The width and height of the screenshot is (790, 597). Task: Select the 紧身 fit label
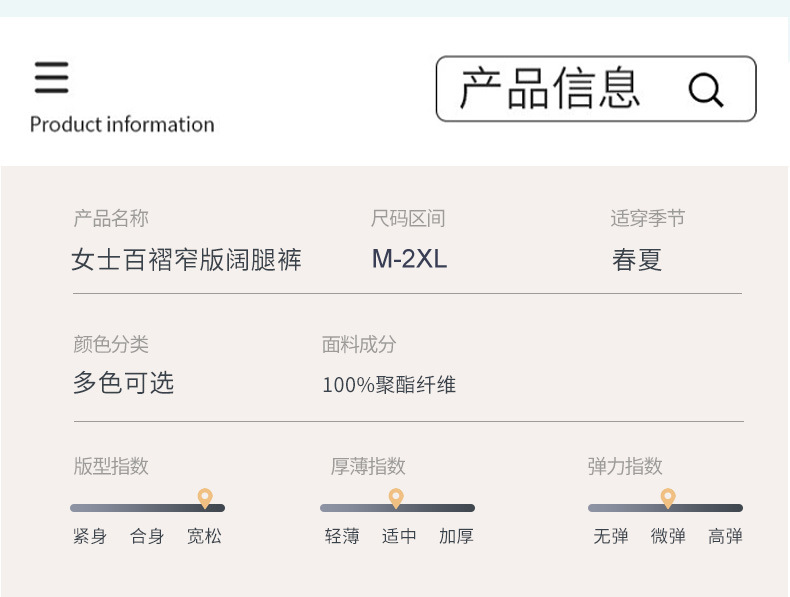tap(90, 536)
